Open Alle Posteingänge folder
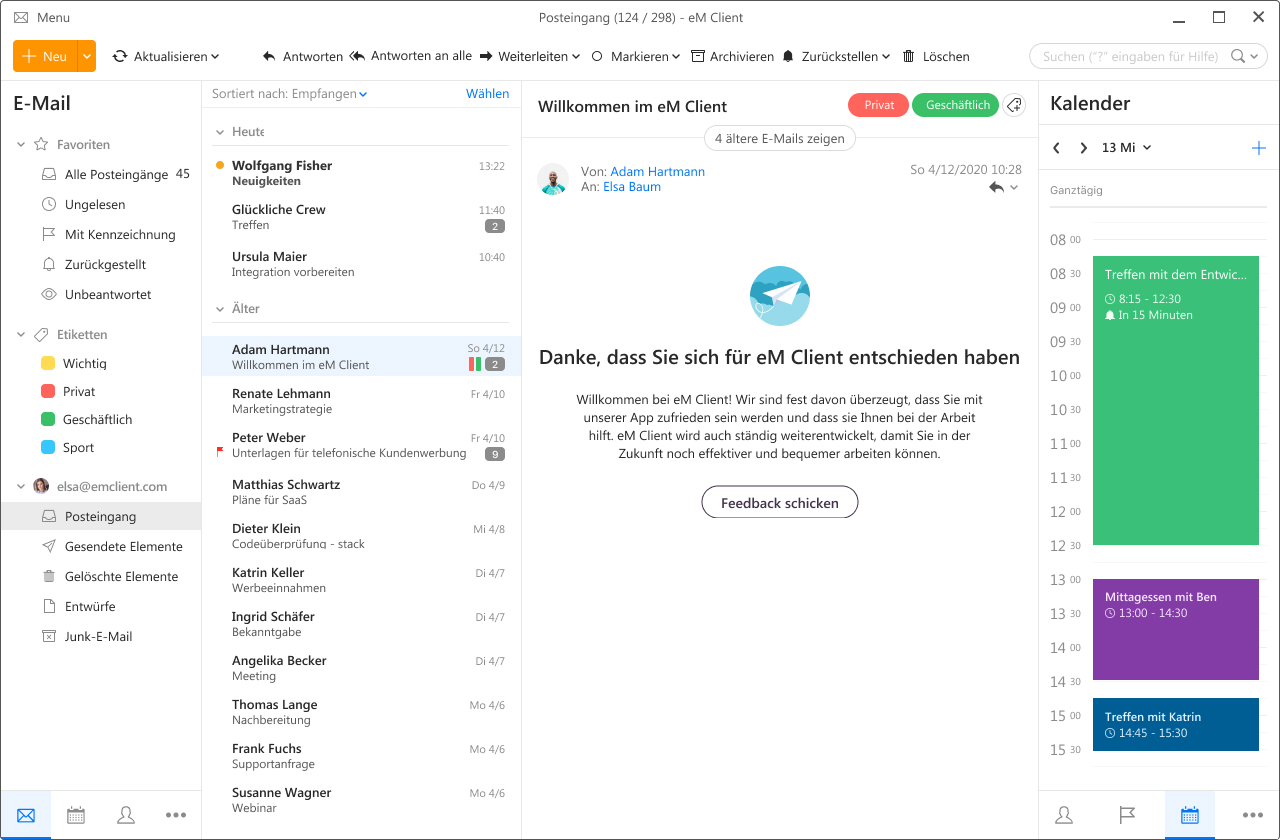This screenshot has width=1280, height=840. click(x=116, y=174)
